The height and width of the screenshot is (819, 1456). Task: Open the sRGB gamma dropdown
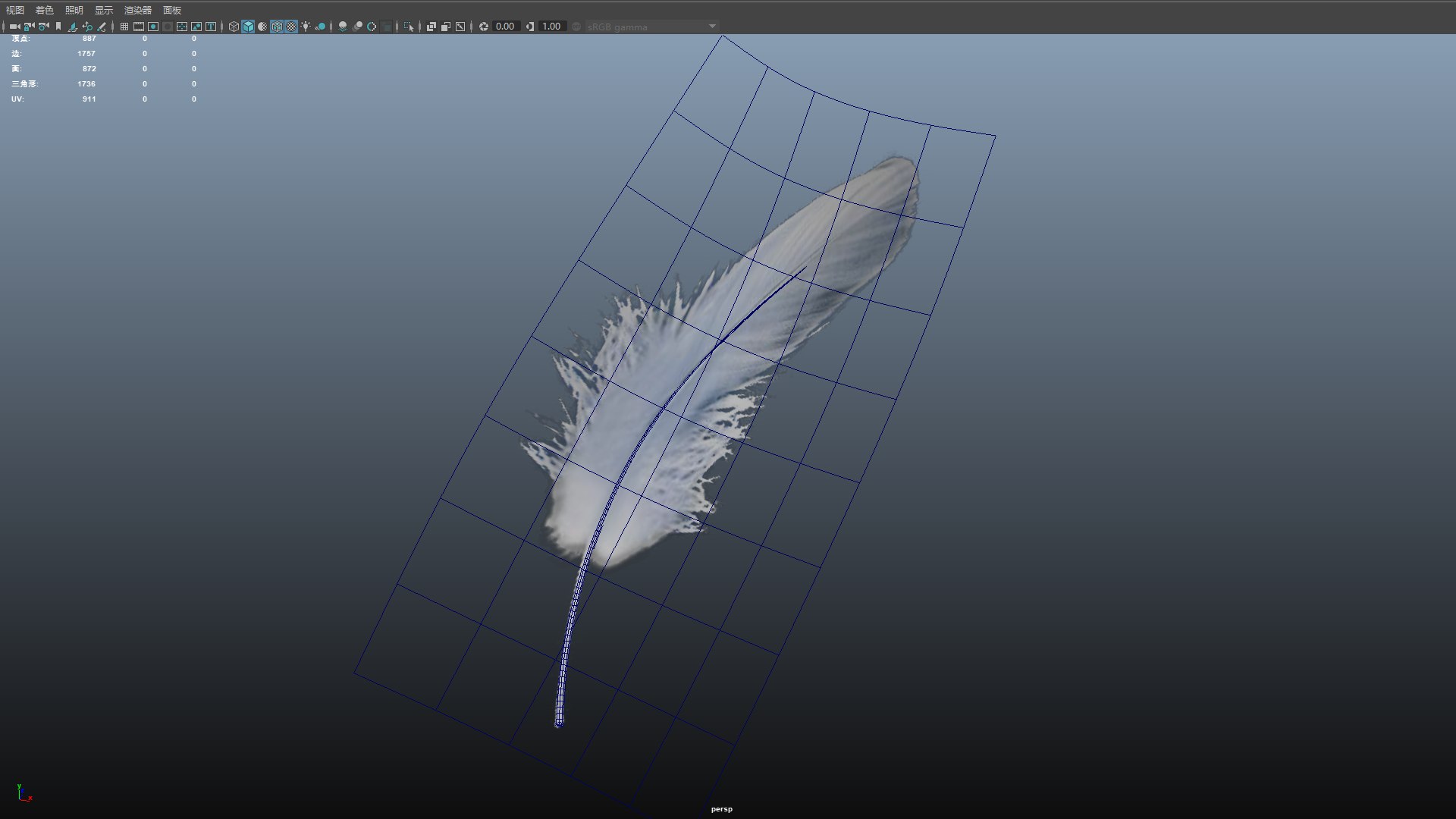[651, 27]
